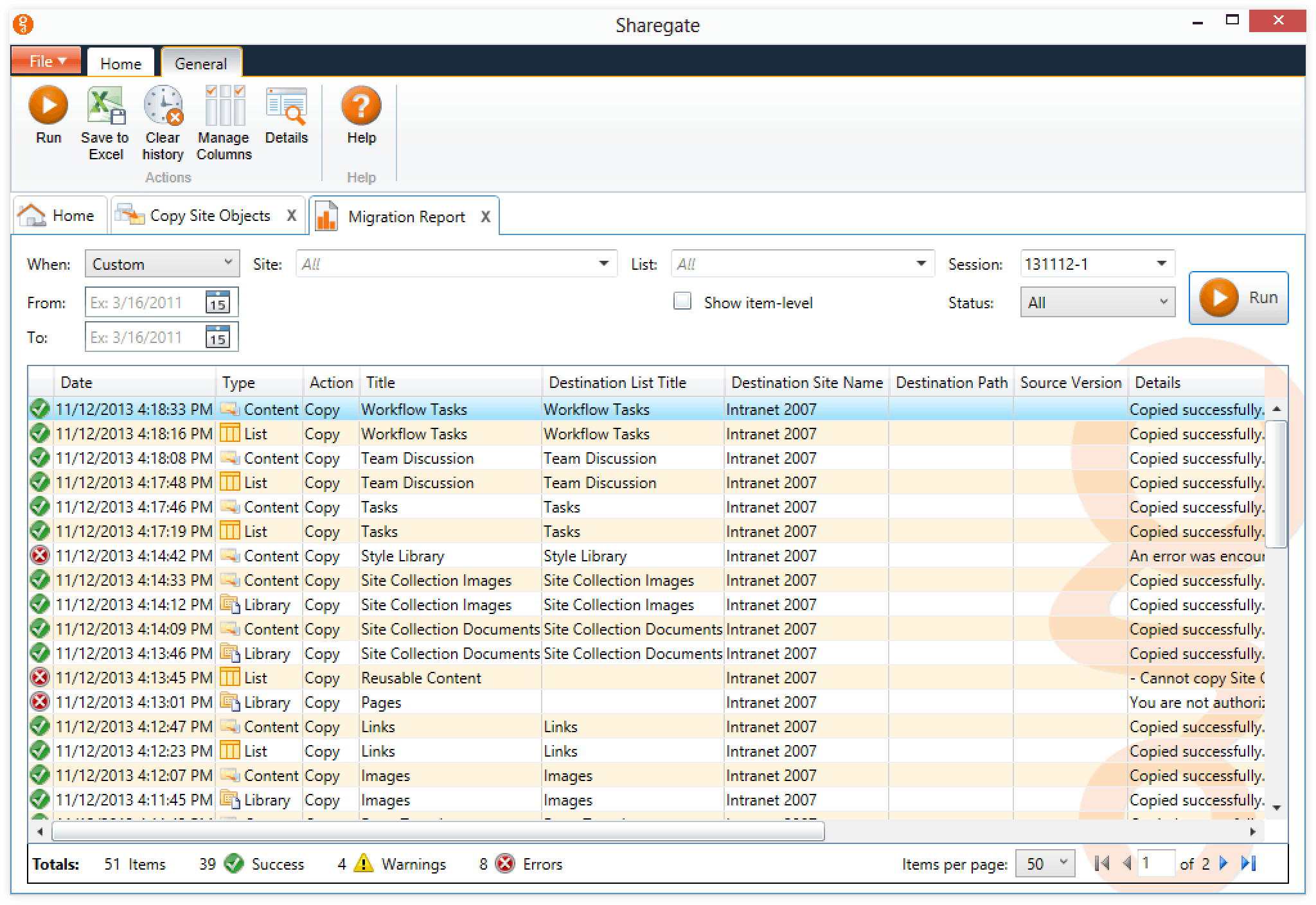Click the Run icon in the ribbon
Image resolution: width=1316 pixels, height=905 pixels.
(x=48, y=106)
